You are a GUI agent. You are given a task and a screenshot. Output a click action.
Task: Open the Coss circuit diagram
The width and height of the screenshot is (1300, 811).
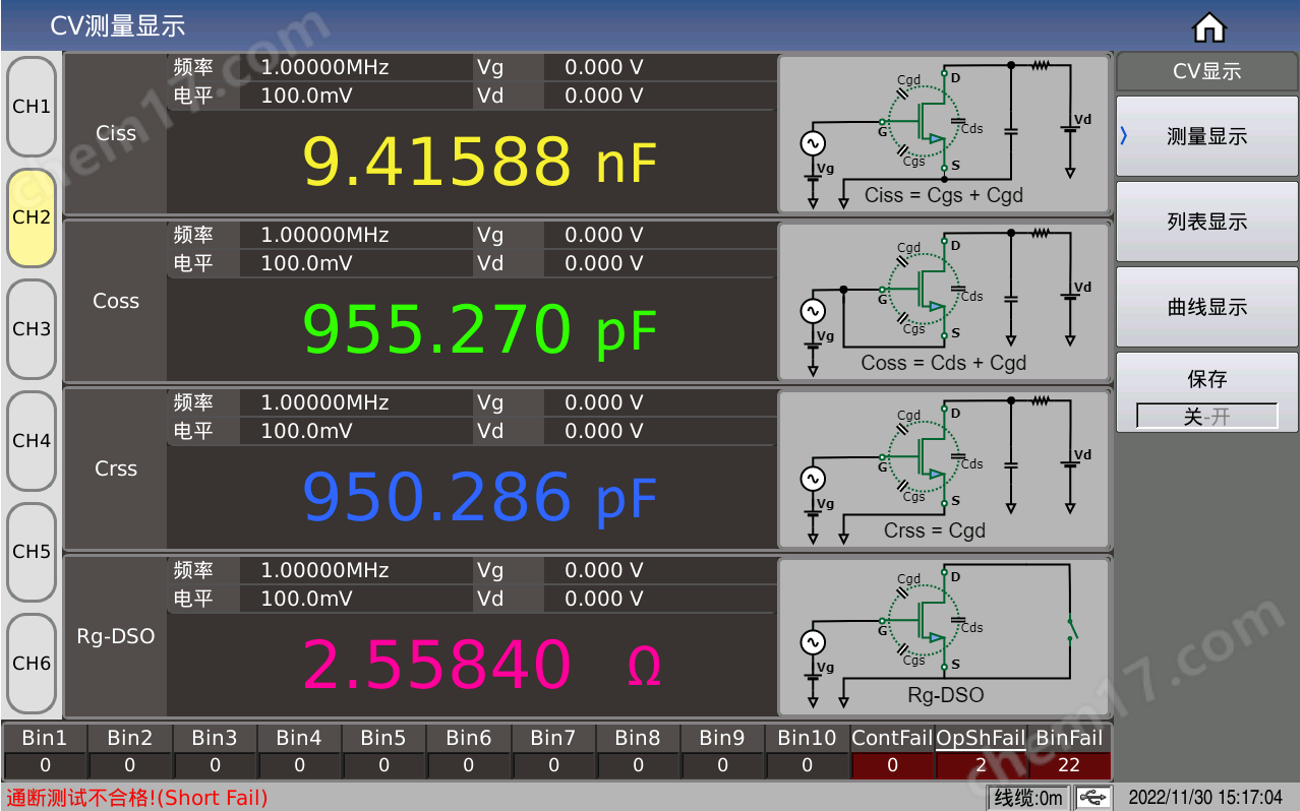pos(943,301)
